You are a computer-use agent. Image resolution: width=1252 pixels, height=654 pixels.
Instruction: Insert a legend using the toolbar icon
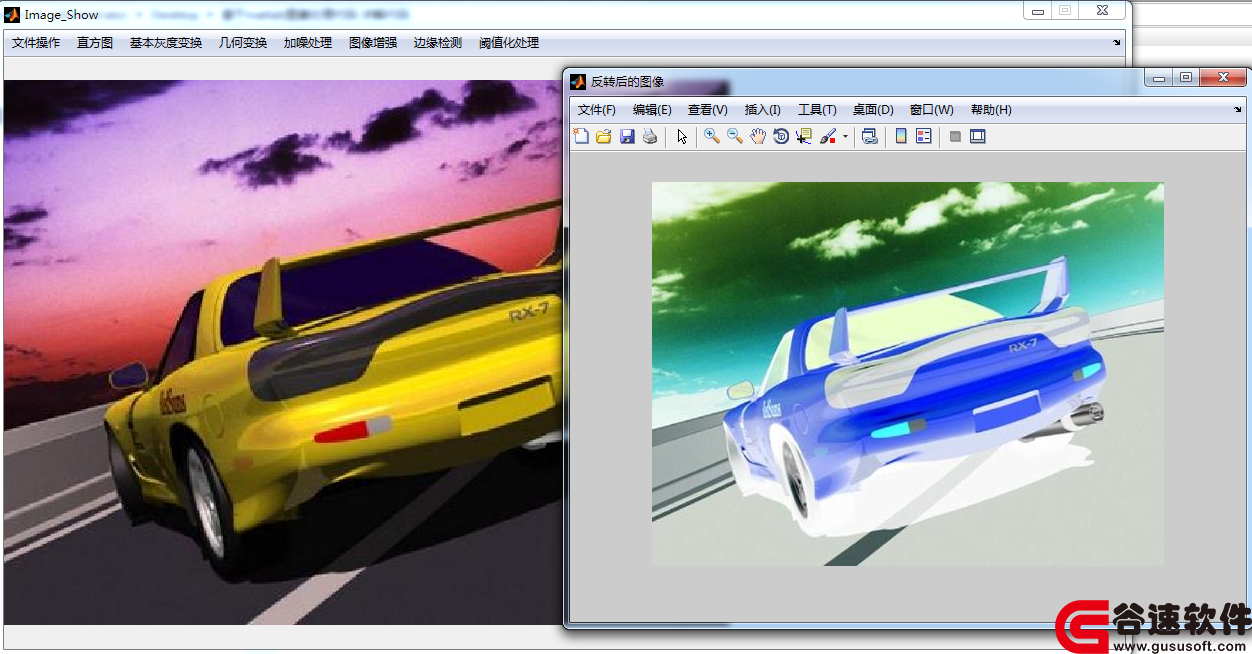[x=924, y=136]
